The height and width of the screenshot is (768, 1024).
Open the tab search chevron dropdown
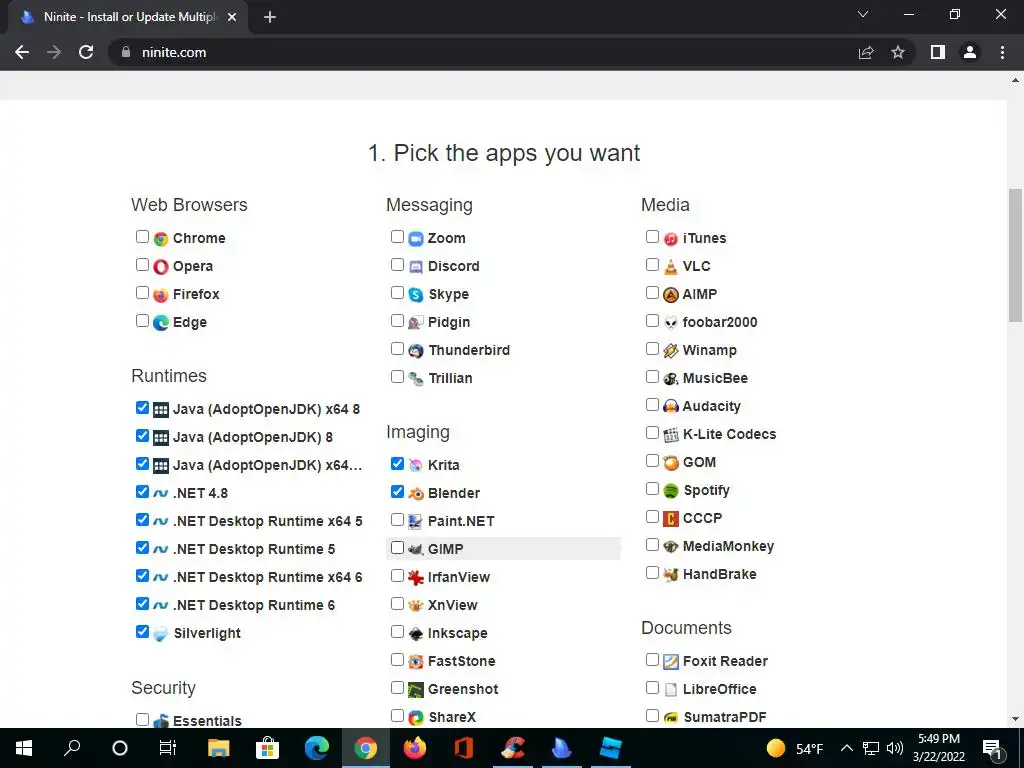click(863, 14)
